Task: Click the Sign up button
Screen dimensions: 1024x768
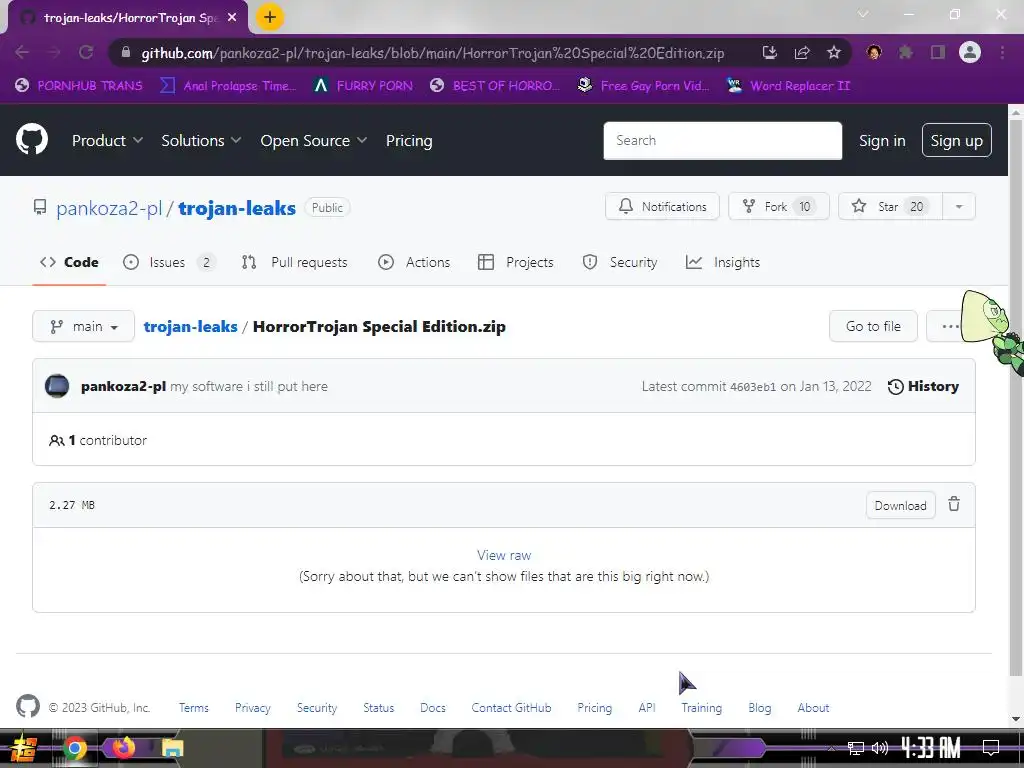Action: click(x=956, y=140)
